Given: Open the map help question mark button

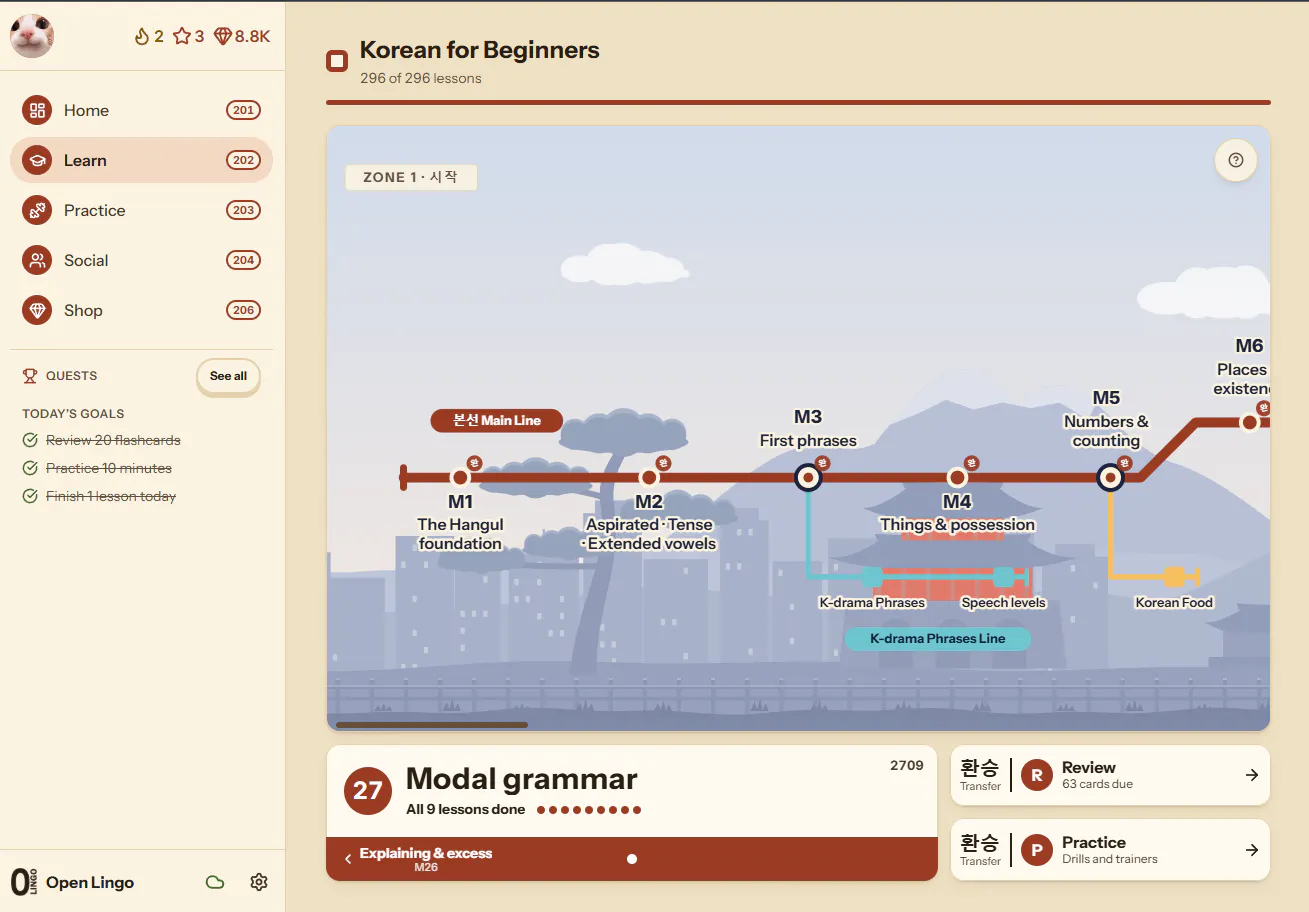Looking at the screenshot, I should coord(1235,160).
